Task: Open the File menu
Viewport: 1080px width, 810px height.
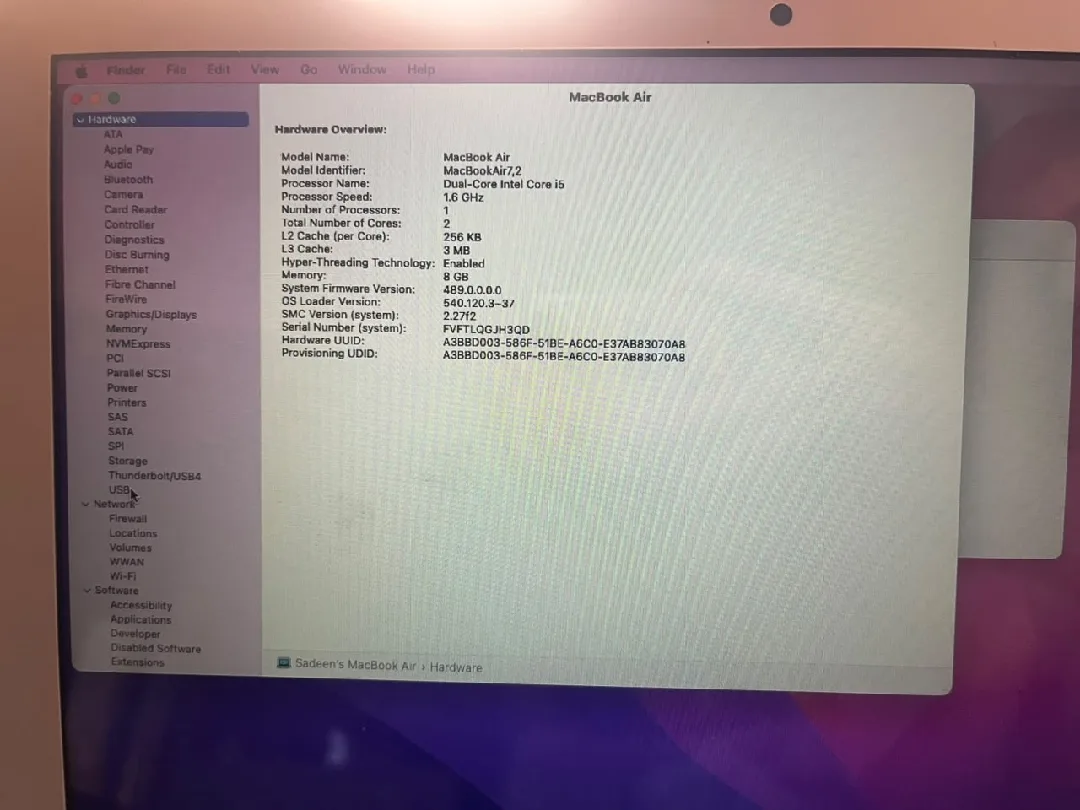Action: tap(176, 70)
